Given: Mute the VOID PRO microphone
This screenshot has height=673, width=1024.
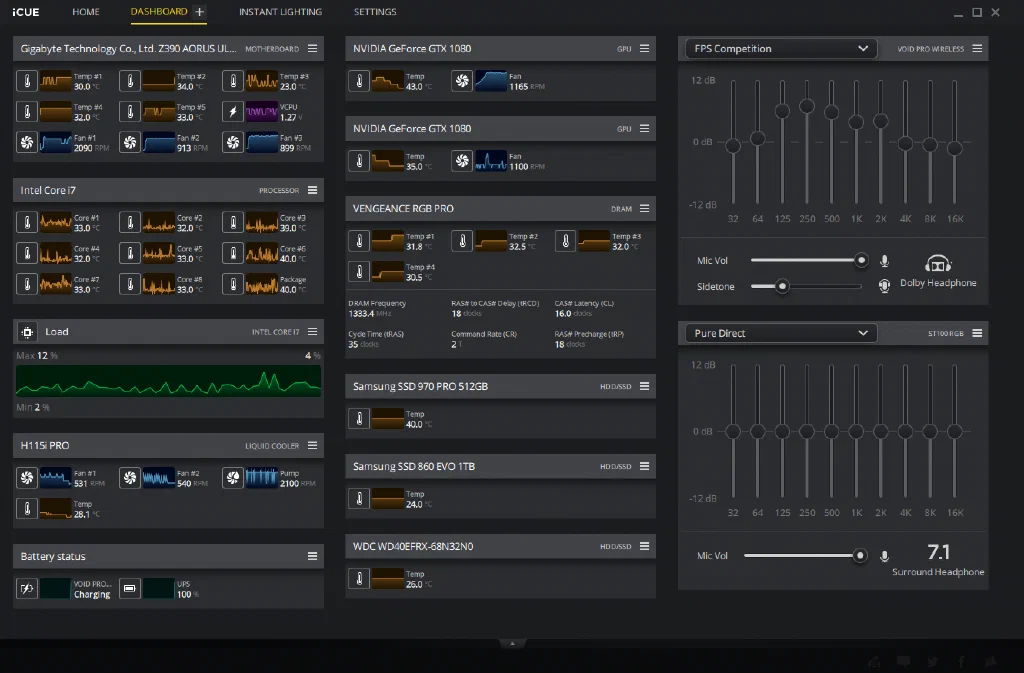Looking at the screenshot, I should click(x=884, y=260).
